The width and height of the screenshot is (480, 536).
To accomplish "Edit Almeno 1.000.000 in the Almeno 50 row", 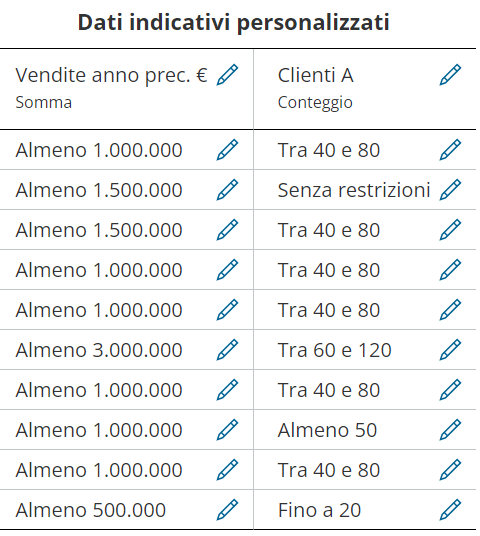I will coord(227,430).
